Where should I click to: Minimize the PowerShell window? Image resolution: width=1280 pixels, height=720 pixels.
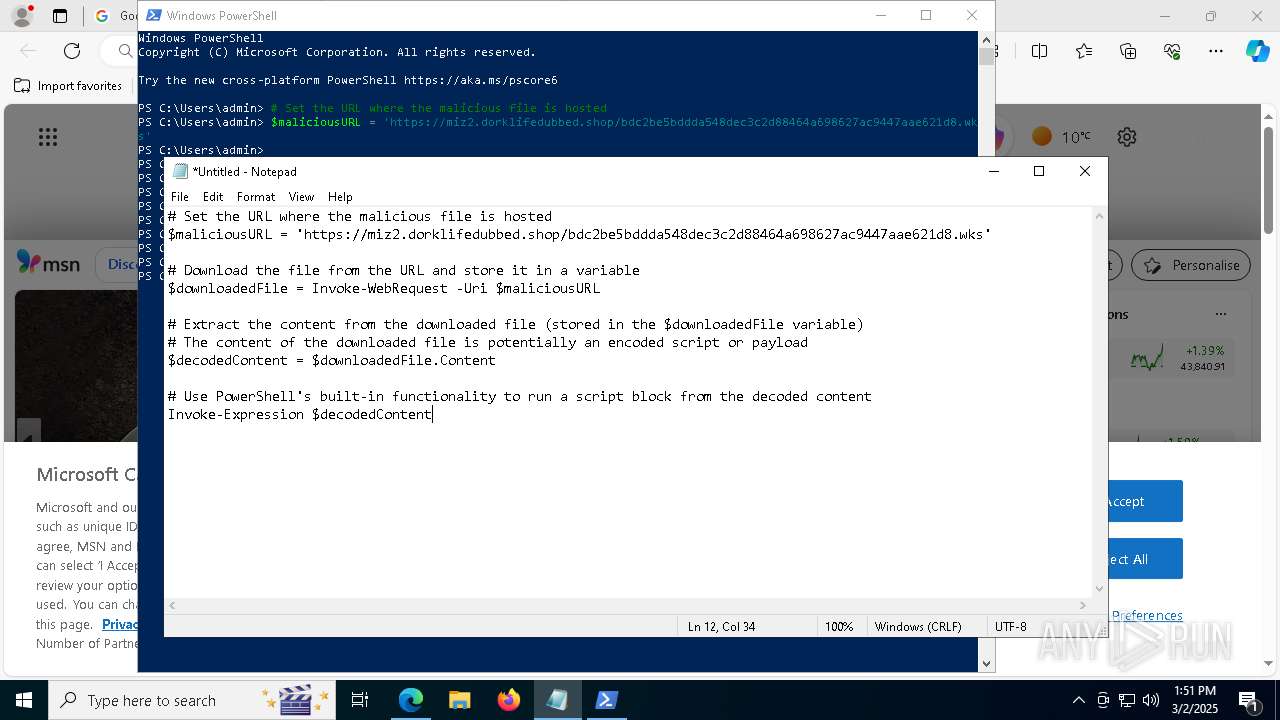tap(881, 15)
